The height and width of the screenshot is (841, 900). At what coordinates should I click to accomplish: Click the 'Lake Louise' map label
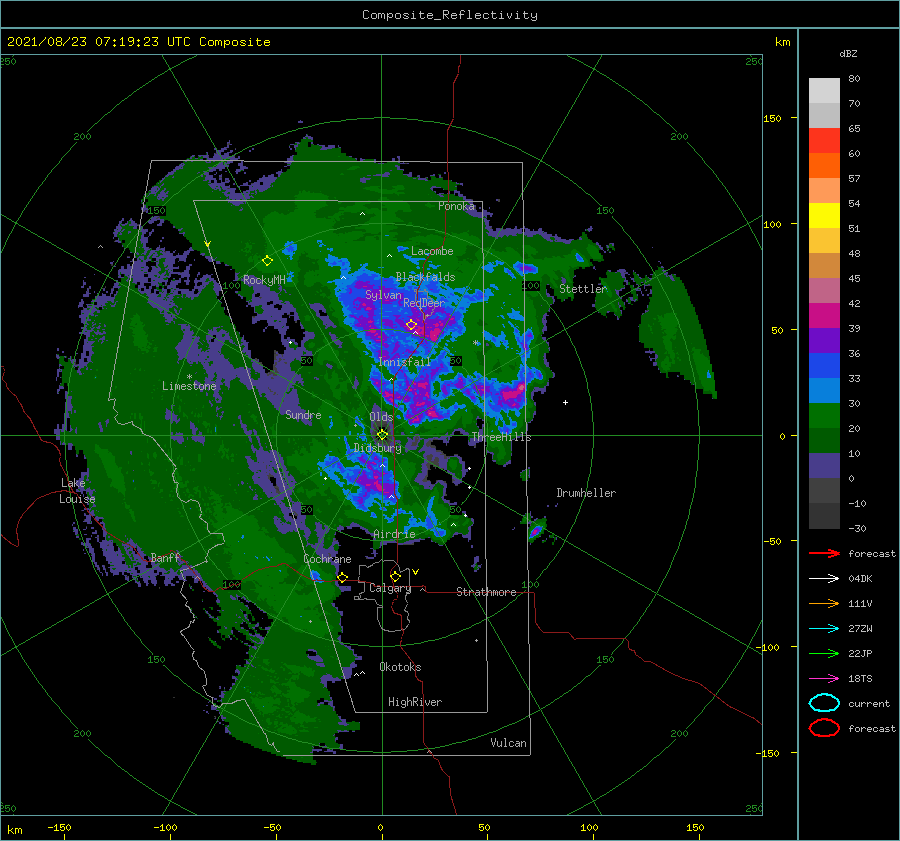(x=77, y=491)
